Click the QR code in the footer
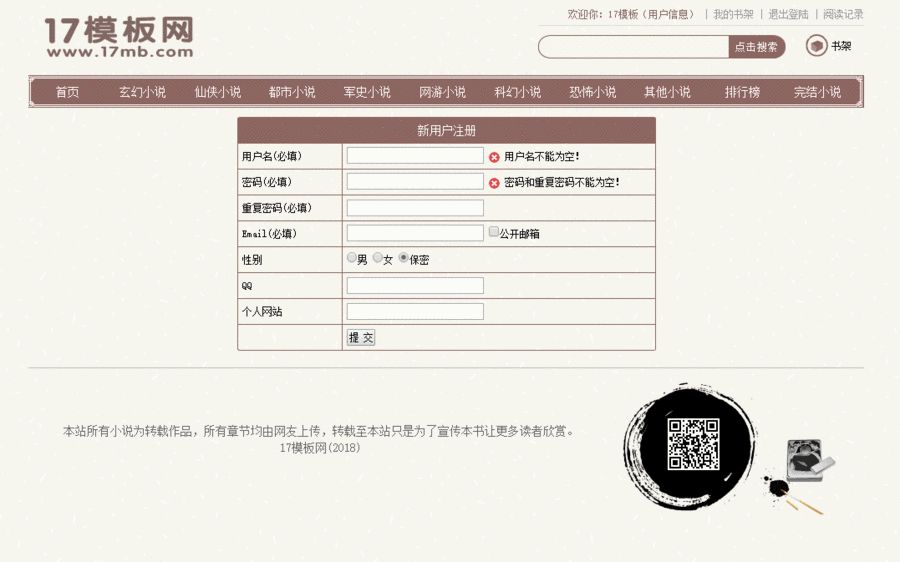Viewport: 900px width, 562px height. point(693,444)
